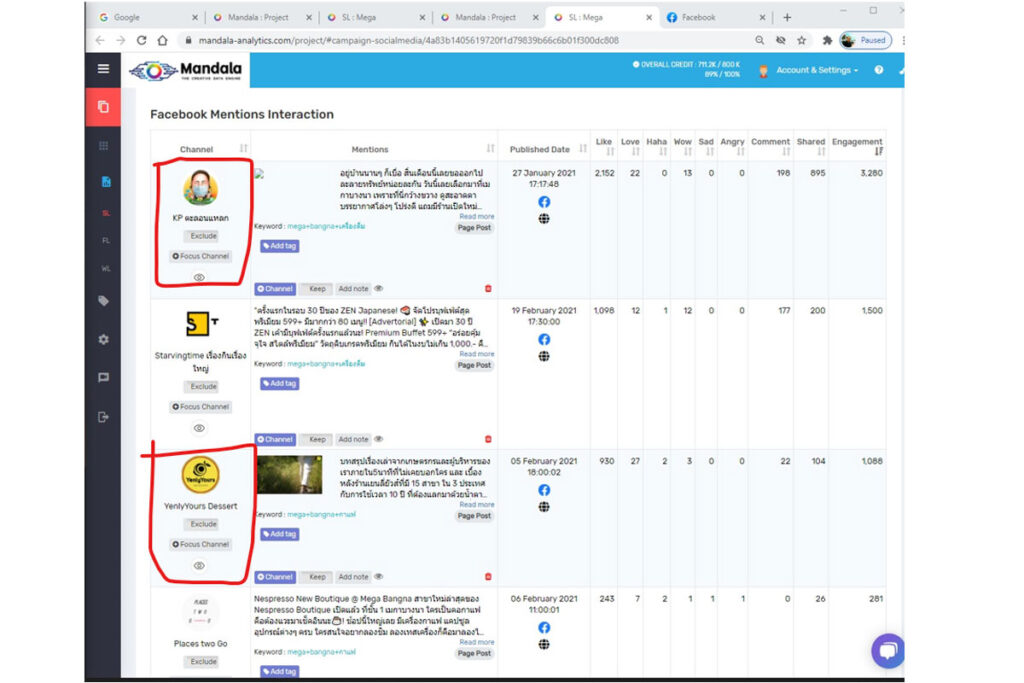
Task: Click Focus Channel under Starvingtime
Action: [200, 407]
